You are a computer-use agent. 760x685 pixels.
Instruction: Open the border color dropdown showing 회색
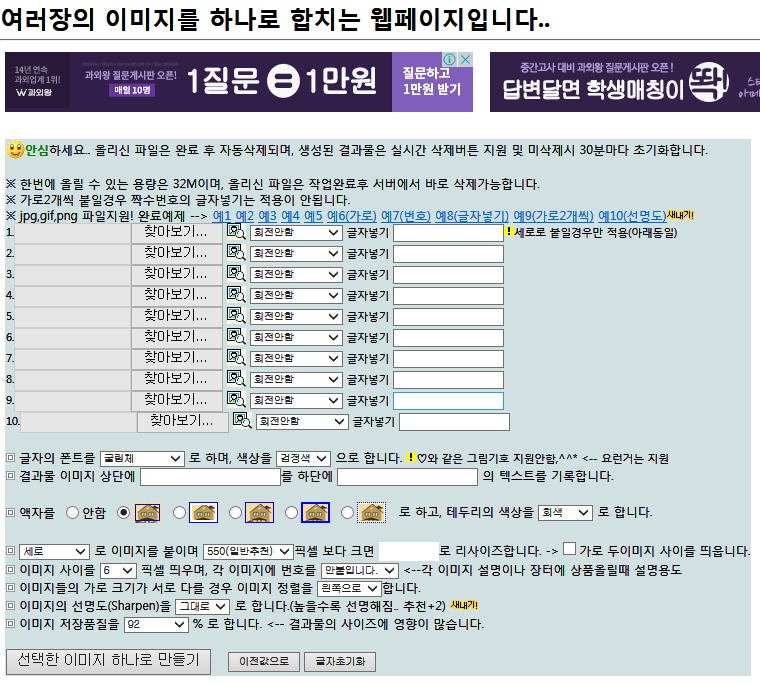click(x=565, y=513)
